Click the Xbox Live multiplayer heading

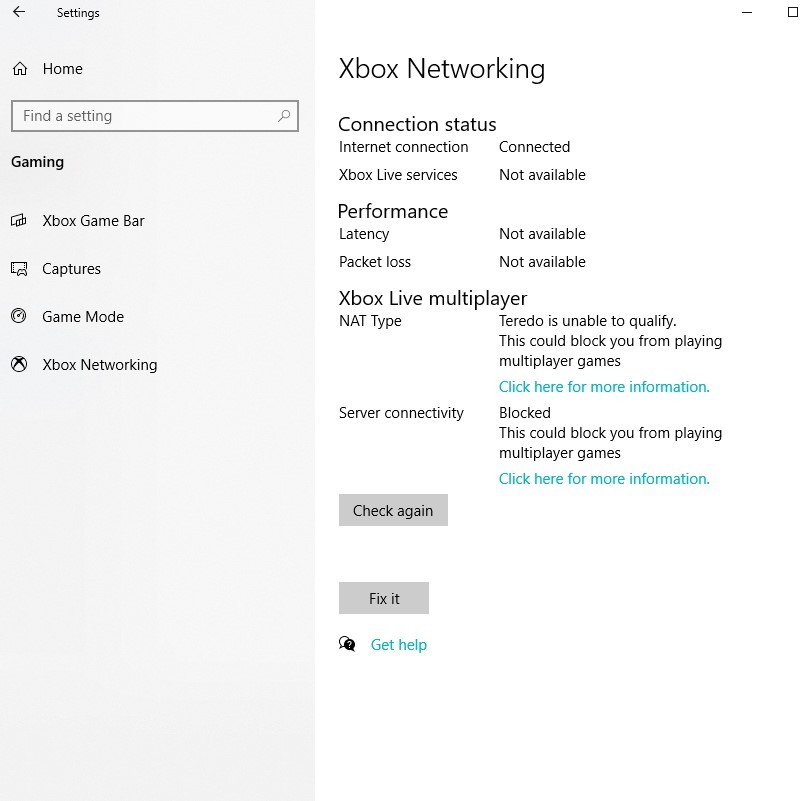tap(433, 298)
